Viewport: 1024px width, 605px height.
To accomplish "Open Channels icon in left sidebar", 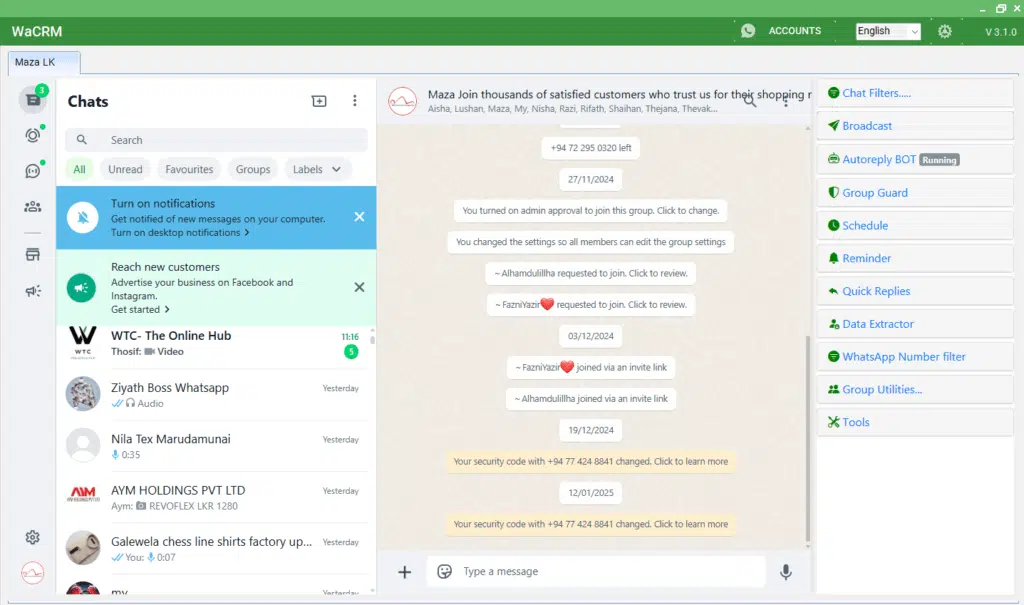I will [32, 171].
